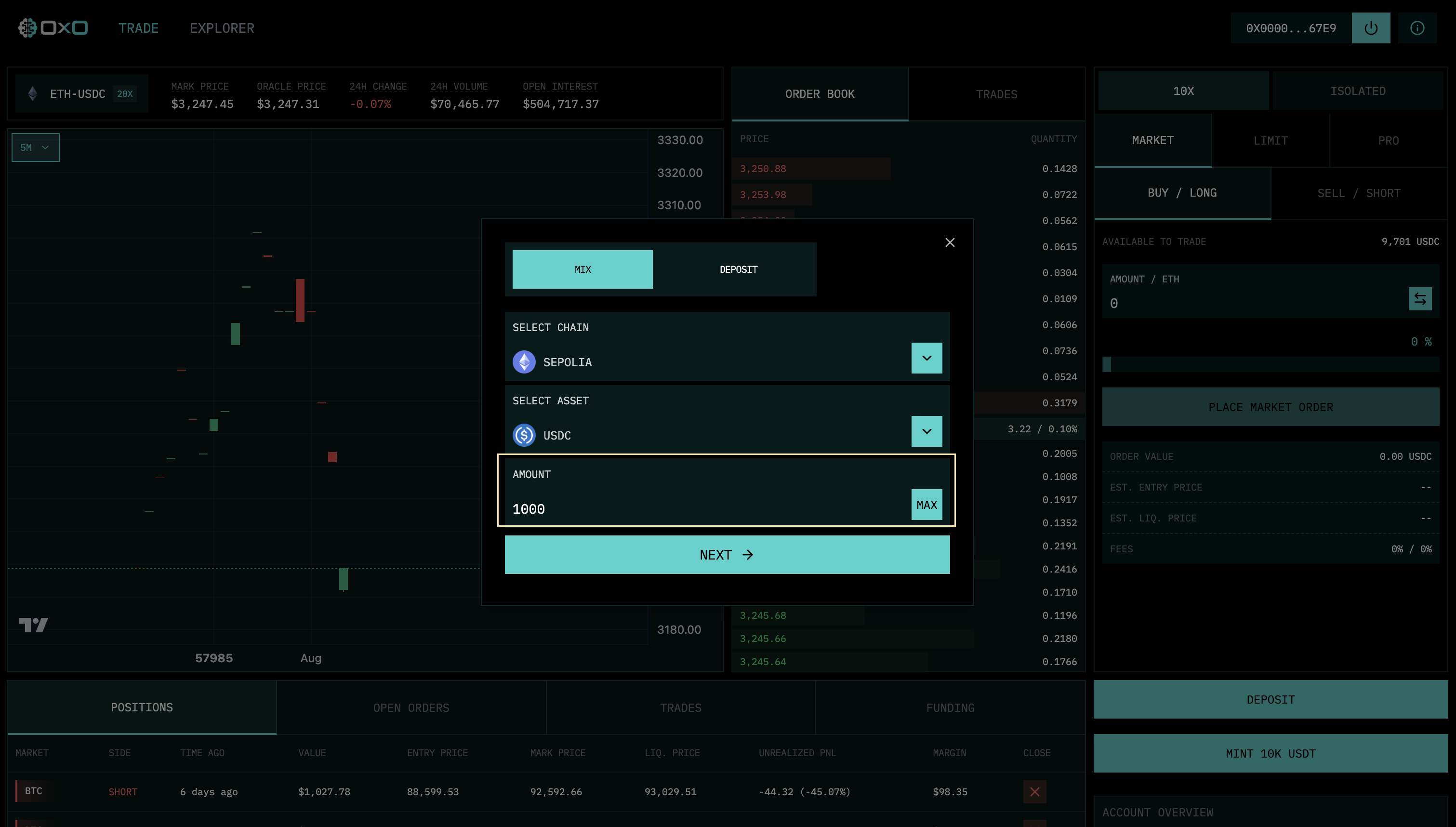
Task: Click the order size percentage slider
Action: 1270,364
